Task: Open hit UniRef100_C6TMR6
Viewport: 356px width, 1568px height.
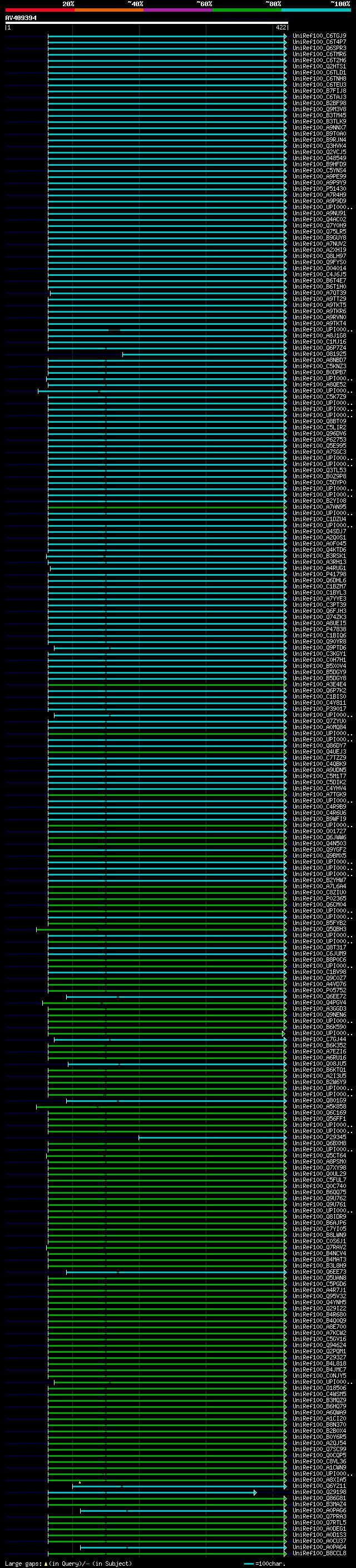Action: tap(319, 54)
